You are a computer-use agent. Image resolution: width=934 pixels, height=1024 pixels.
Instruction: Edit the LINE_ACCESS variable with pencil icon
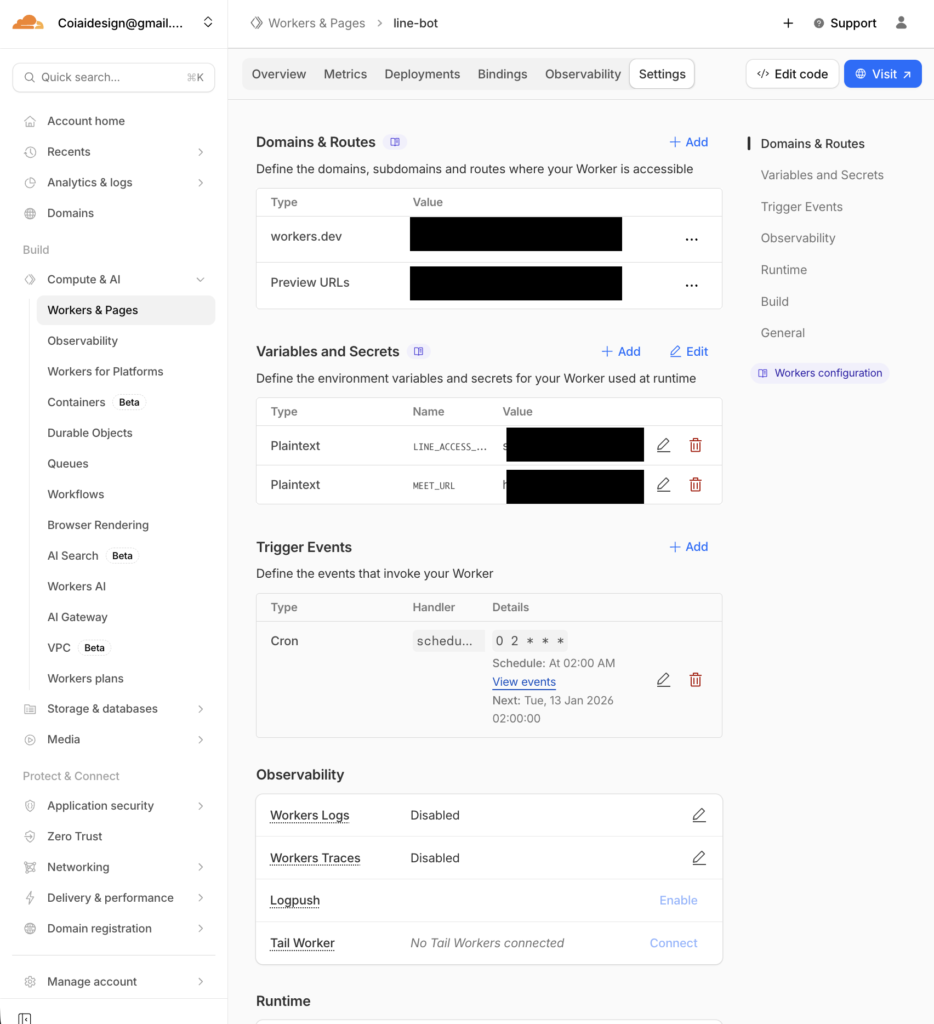pyautogui.click(x=663, y=446)
